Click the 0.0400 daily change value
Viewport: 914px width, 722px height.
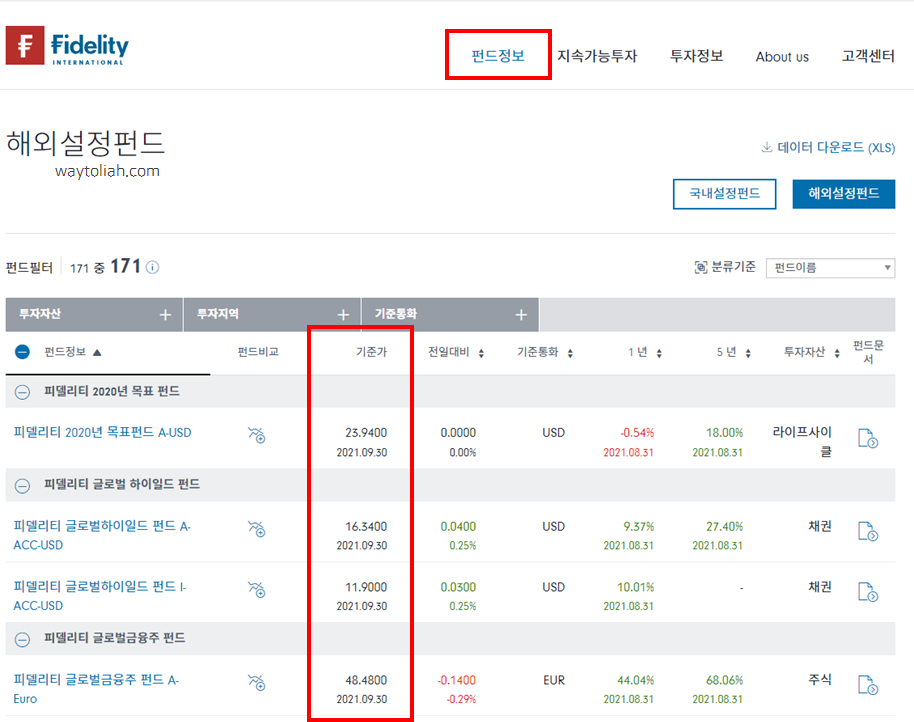pyautogui.click(x=458, y=526)
